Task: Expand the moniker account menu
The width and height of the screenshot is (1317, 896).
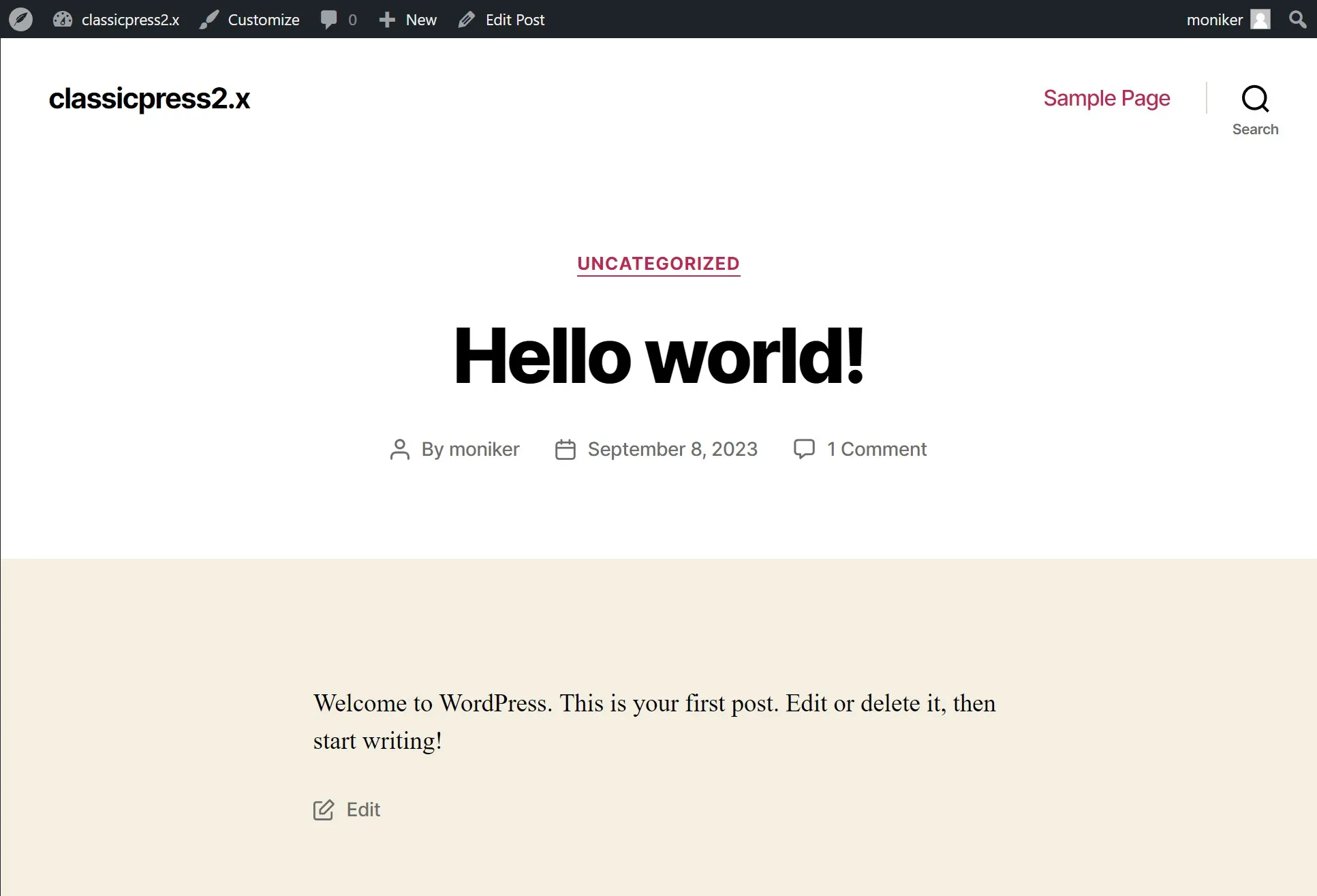Action: click(x=1214, y=20)
